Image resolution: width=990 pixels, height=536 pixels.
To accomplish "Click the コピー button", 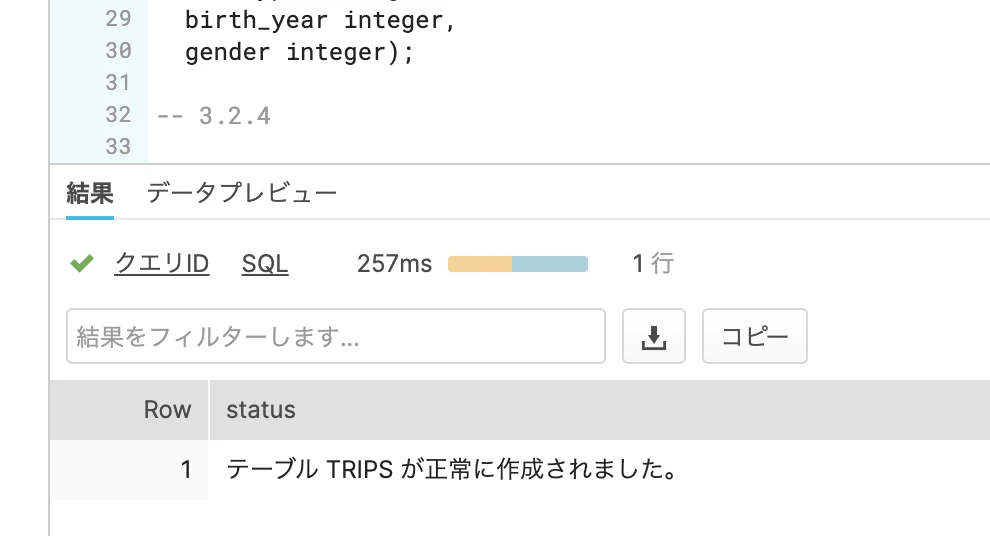I will coord(754,336).
